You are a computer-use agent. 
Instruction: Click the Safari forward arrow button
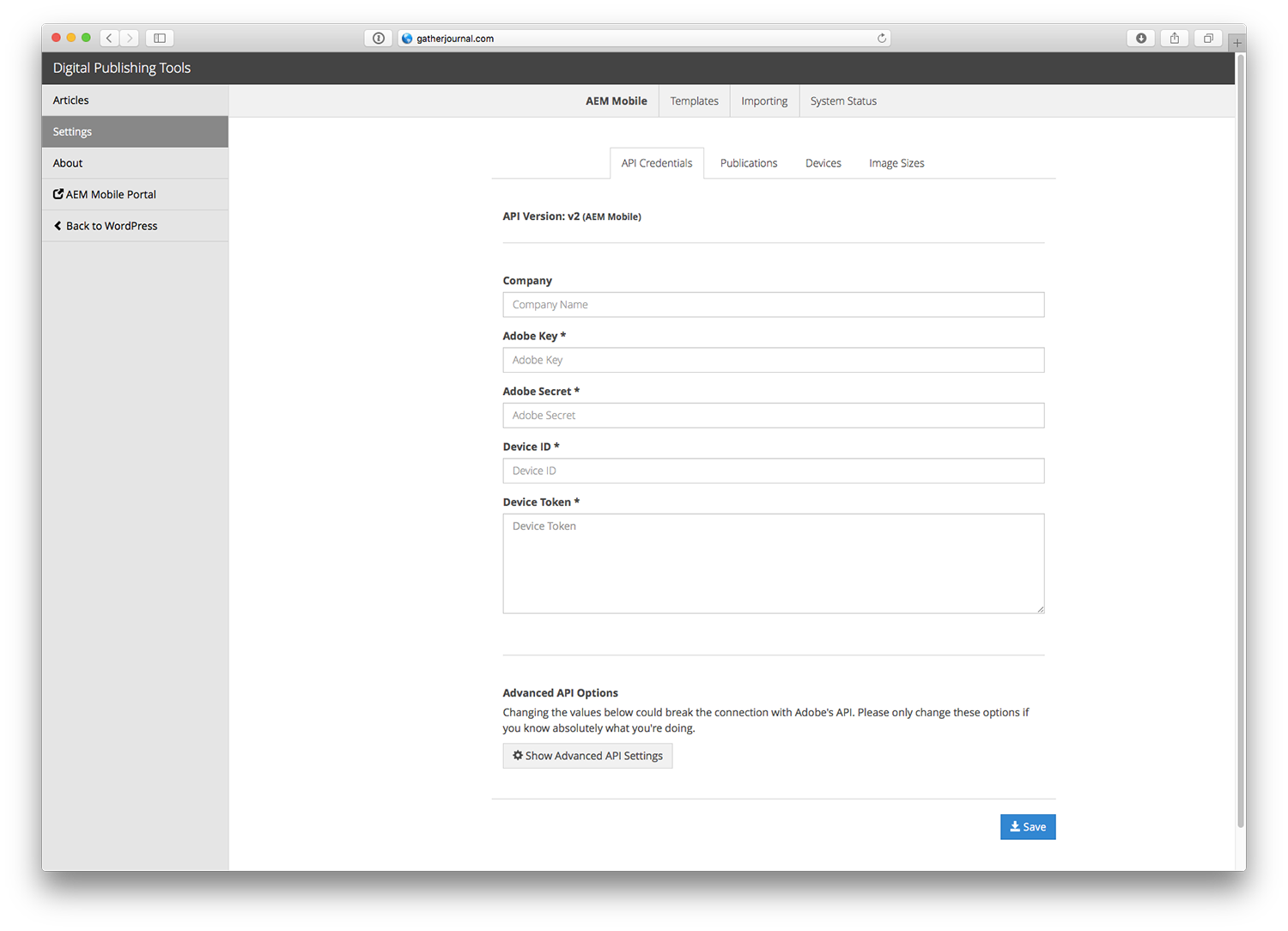130,38
